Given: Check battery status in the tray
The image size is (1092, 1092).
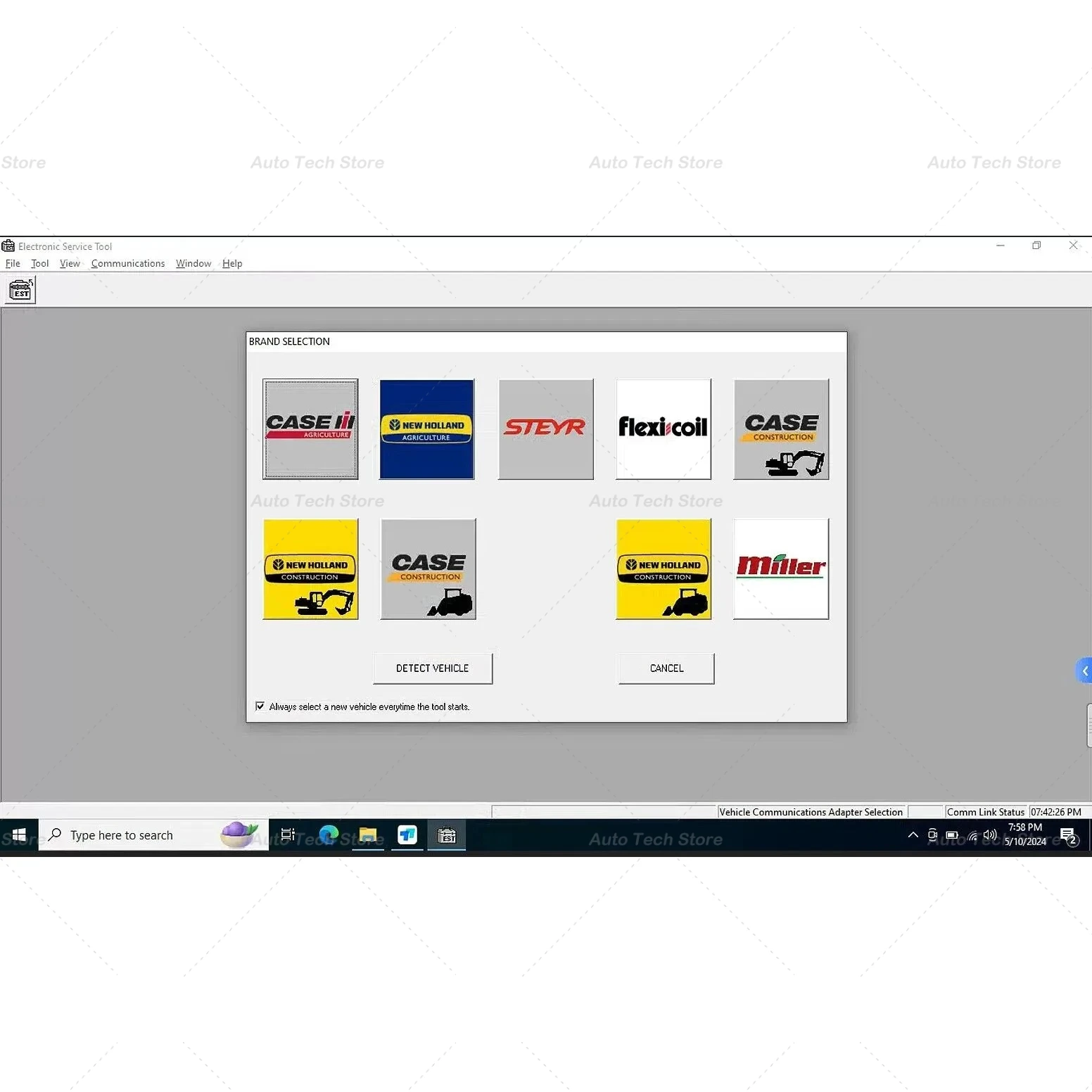Looking at the screenshot, I should 952,835.
